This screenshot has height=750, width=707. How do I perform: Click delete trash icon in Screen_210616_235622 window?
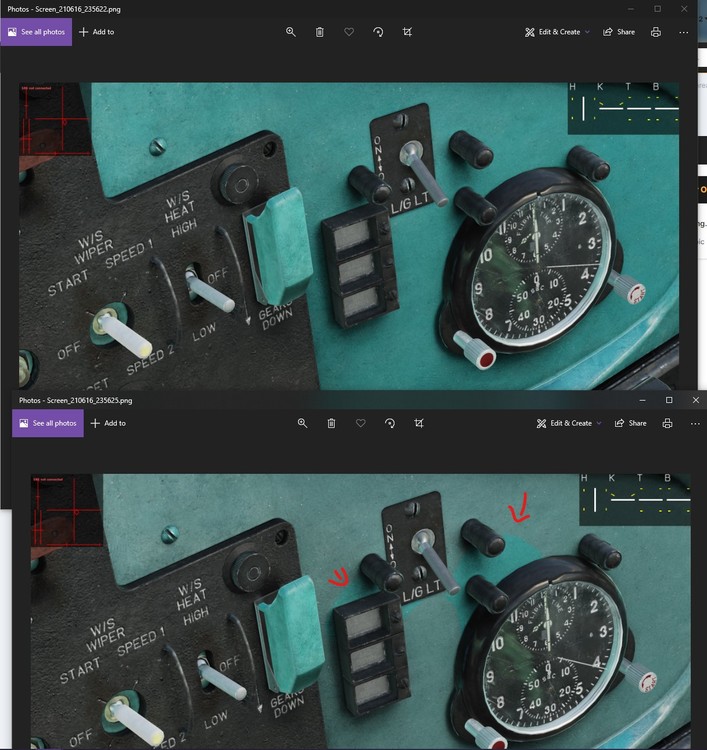[x=320, y=32]
